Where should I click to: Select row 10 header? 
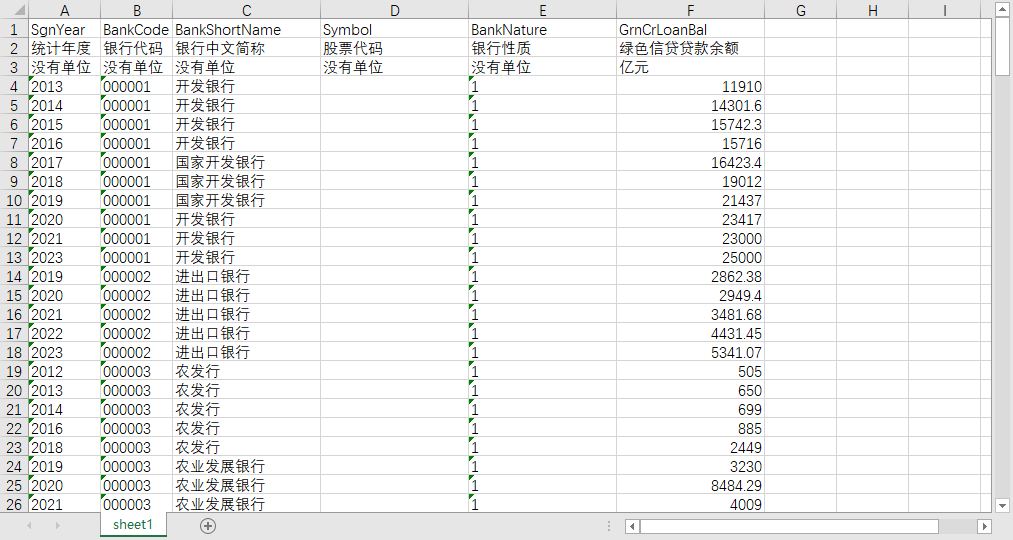(x=14, y=200)
